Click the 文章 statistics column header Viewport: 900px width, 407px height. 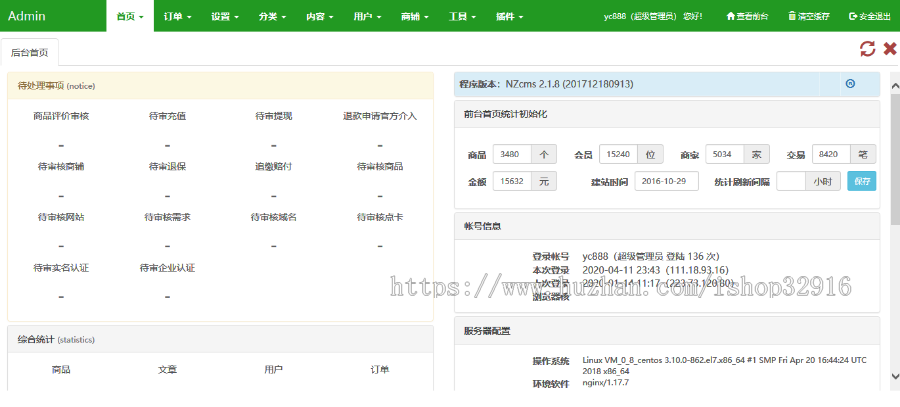[x=168, y=370]
